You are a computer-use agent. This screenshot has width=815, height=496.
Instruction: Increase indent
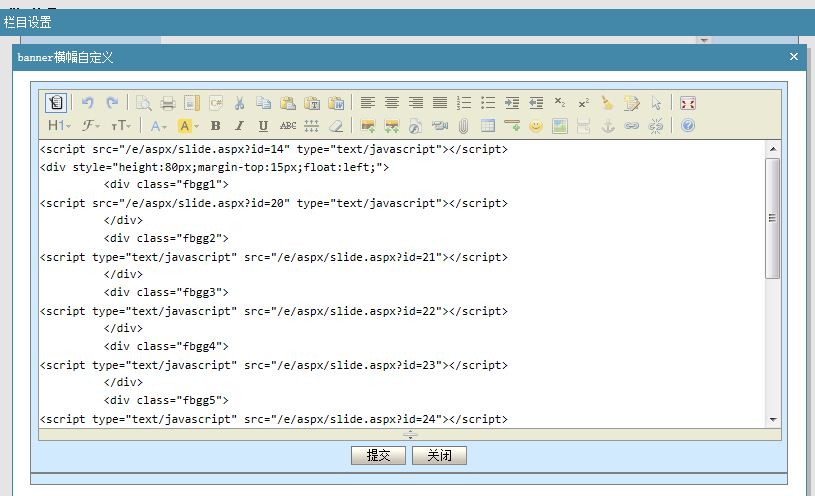(x=512, y=103)
